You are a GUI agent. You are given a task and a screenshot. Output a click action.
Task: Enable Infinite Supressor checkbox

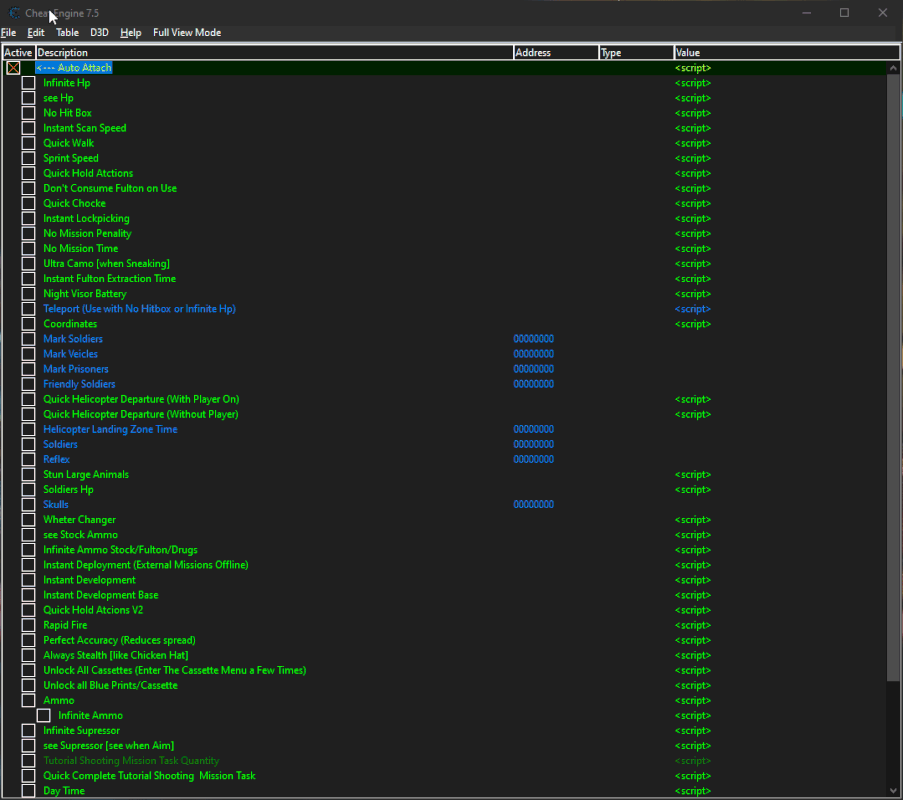coord(28,730)
